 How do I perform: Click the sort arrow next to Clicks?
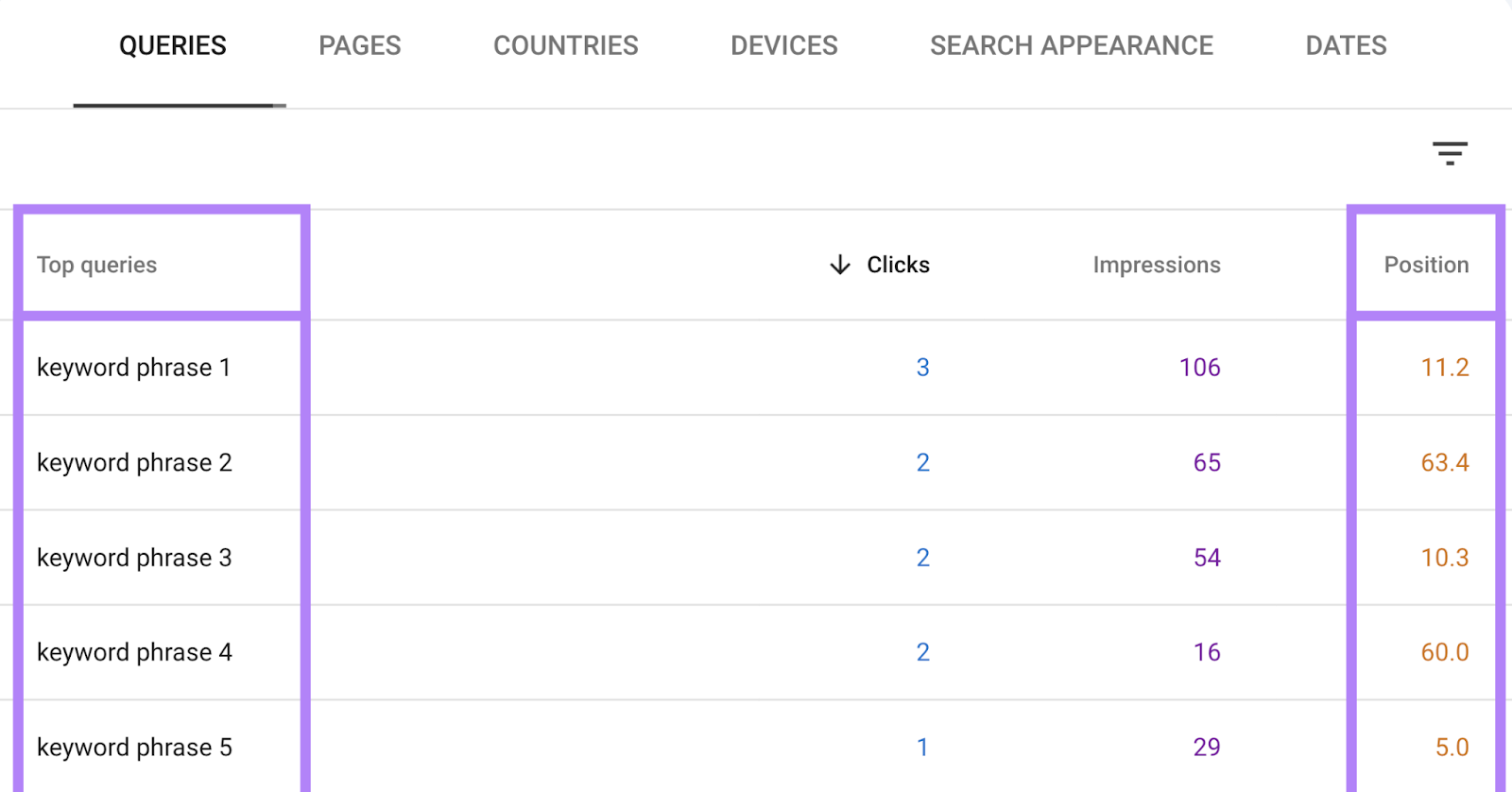click(839, 265)
